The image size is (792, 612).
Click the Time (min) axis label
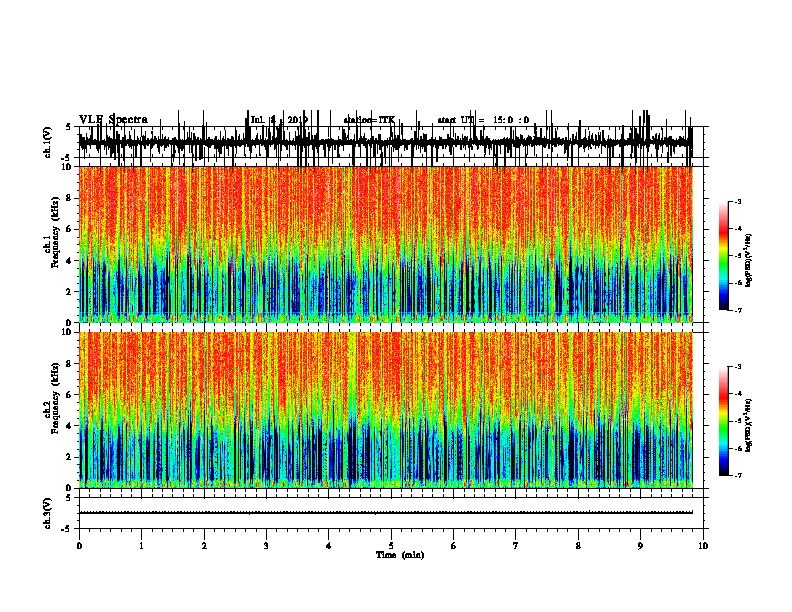[400, 555]
